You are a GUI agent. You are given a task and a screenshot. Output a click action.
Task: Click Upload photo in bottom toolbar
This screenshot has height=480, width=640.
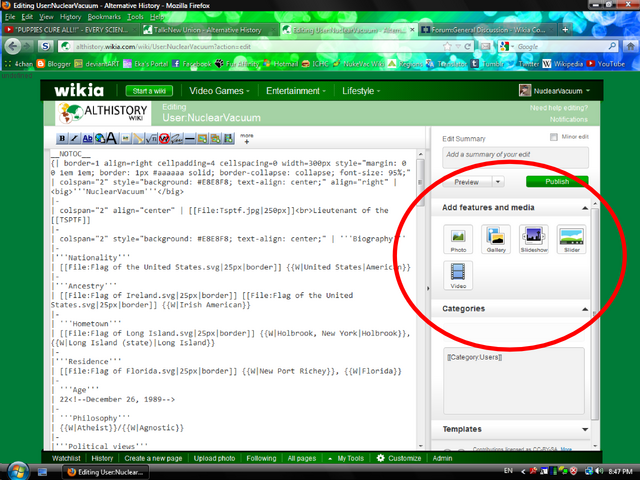(214, 458)
